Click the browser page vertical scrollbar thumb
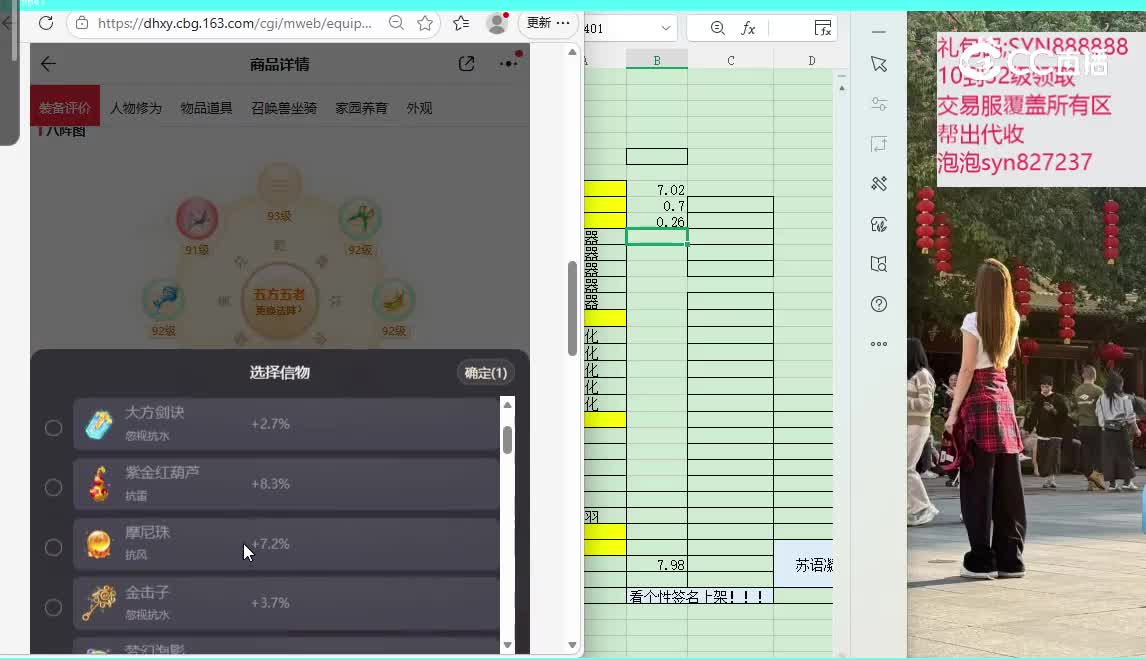Image resolution: width=1146 pixels, height=660 pixels. [x=572, y=308]
